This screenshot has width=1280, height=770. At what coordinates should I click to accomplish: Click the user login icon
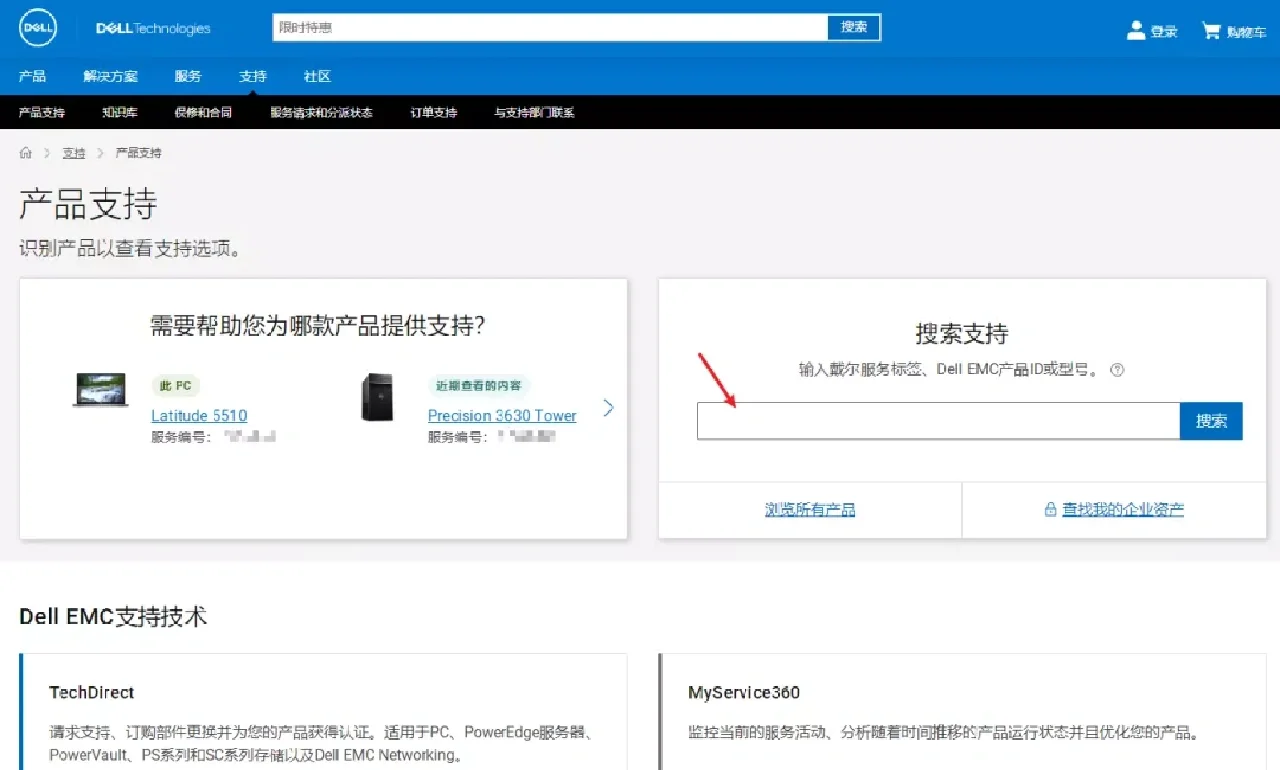point(1135,30)
